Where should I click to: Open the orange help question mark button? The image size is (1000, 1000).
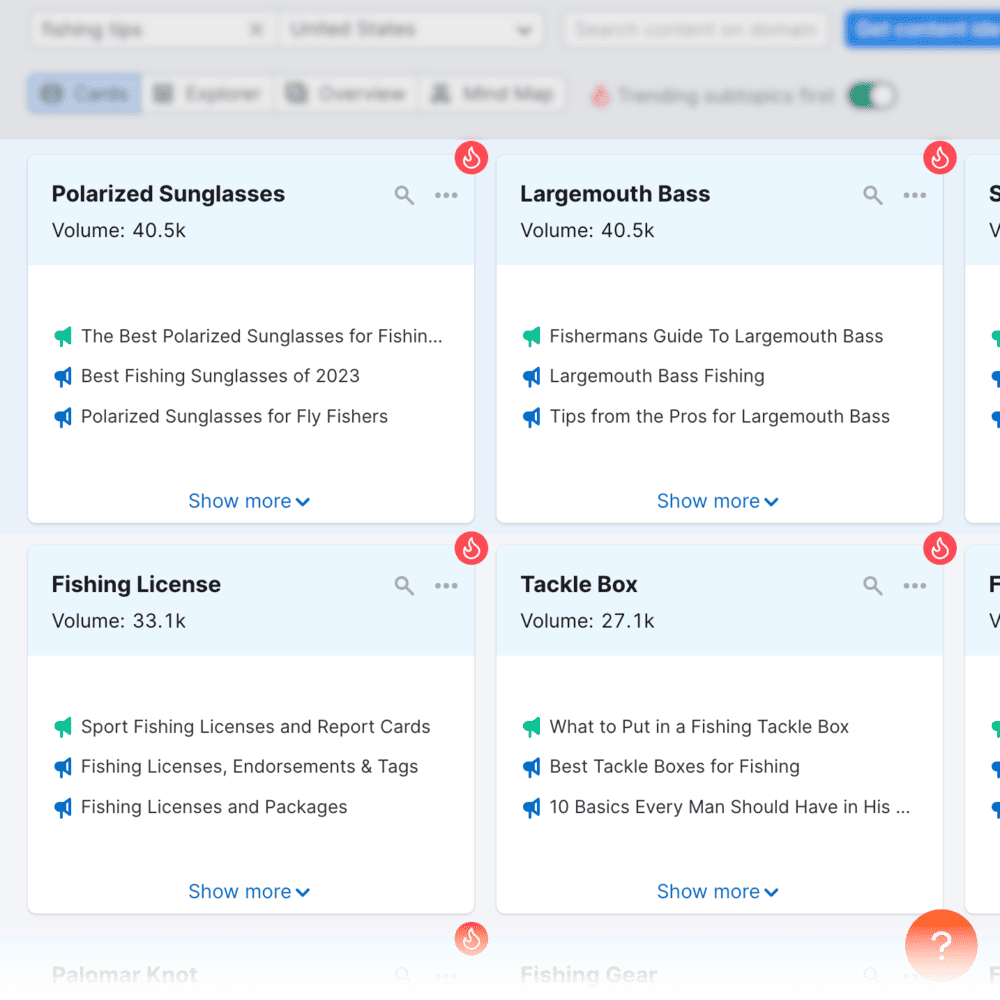point(941,945)
